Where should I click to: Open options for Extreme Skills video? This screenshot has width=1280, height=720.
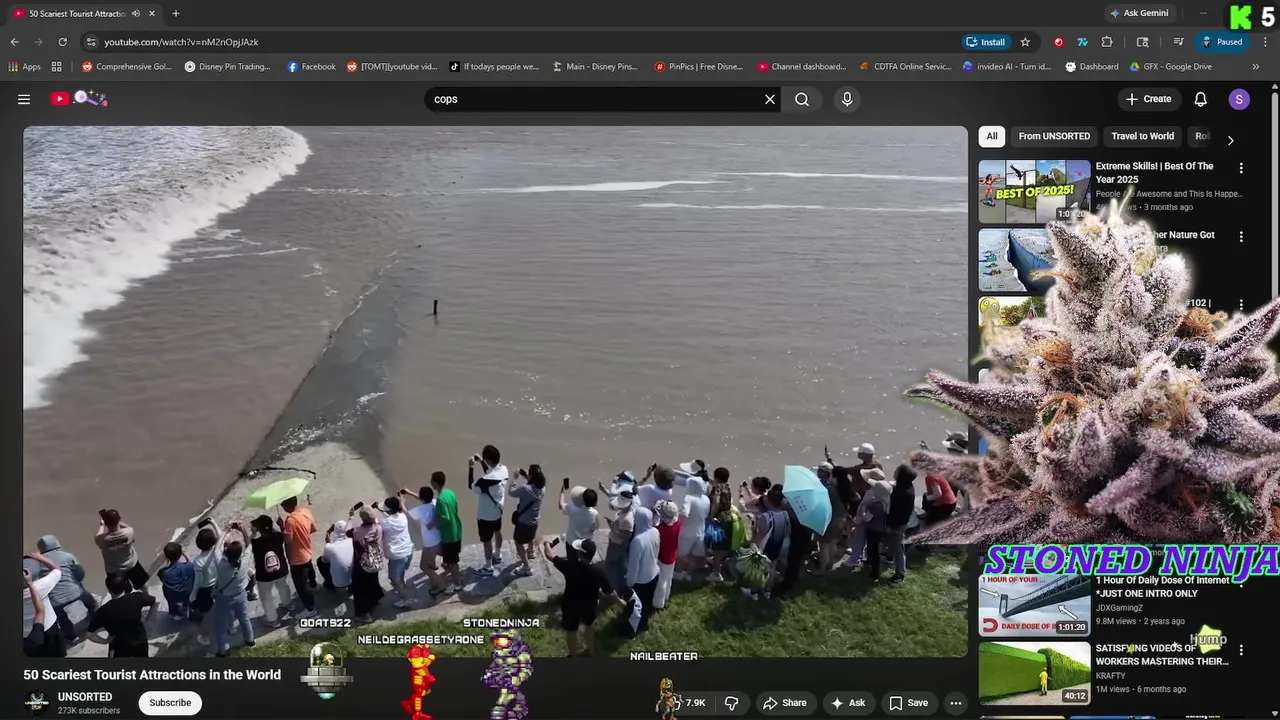(x=1241, y=169)
